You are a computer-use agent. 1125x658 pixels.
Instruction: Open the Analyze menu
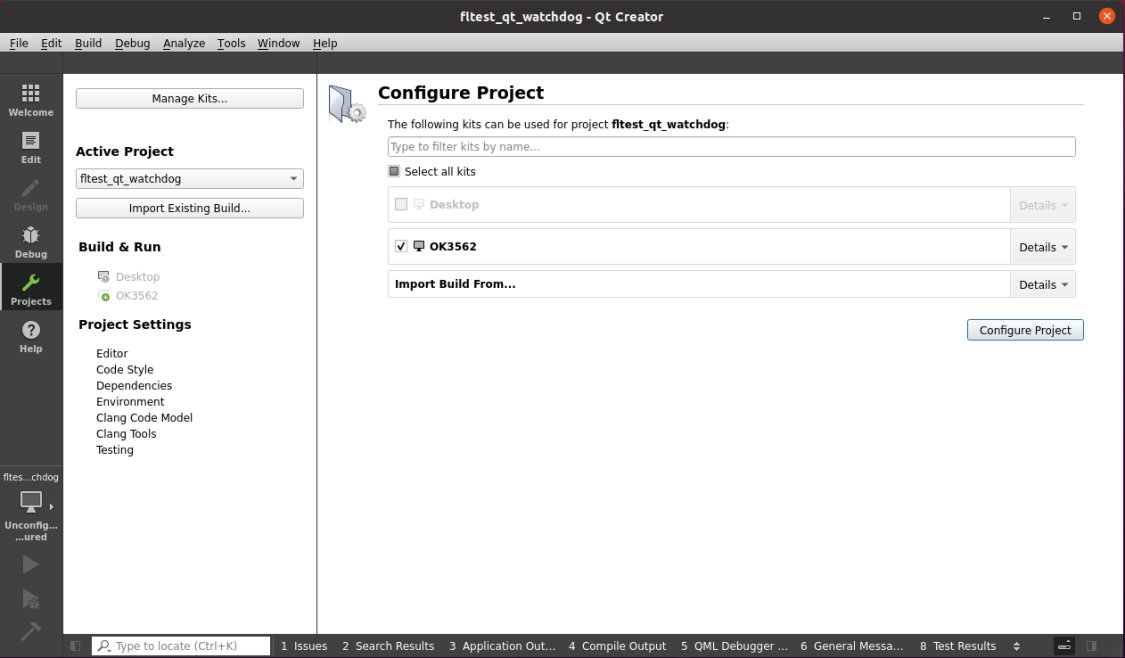tap(184, 43)
